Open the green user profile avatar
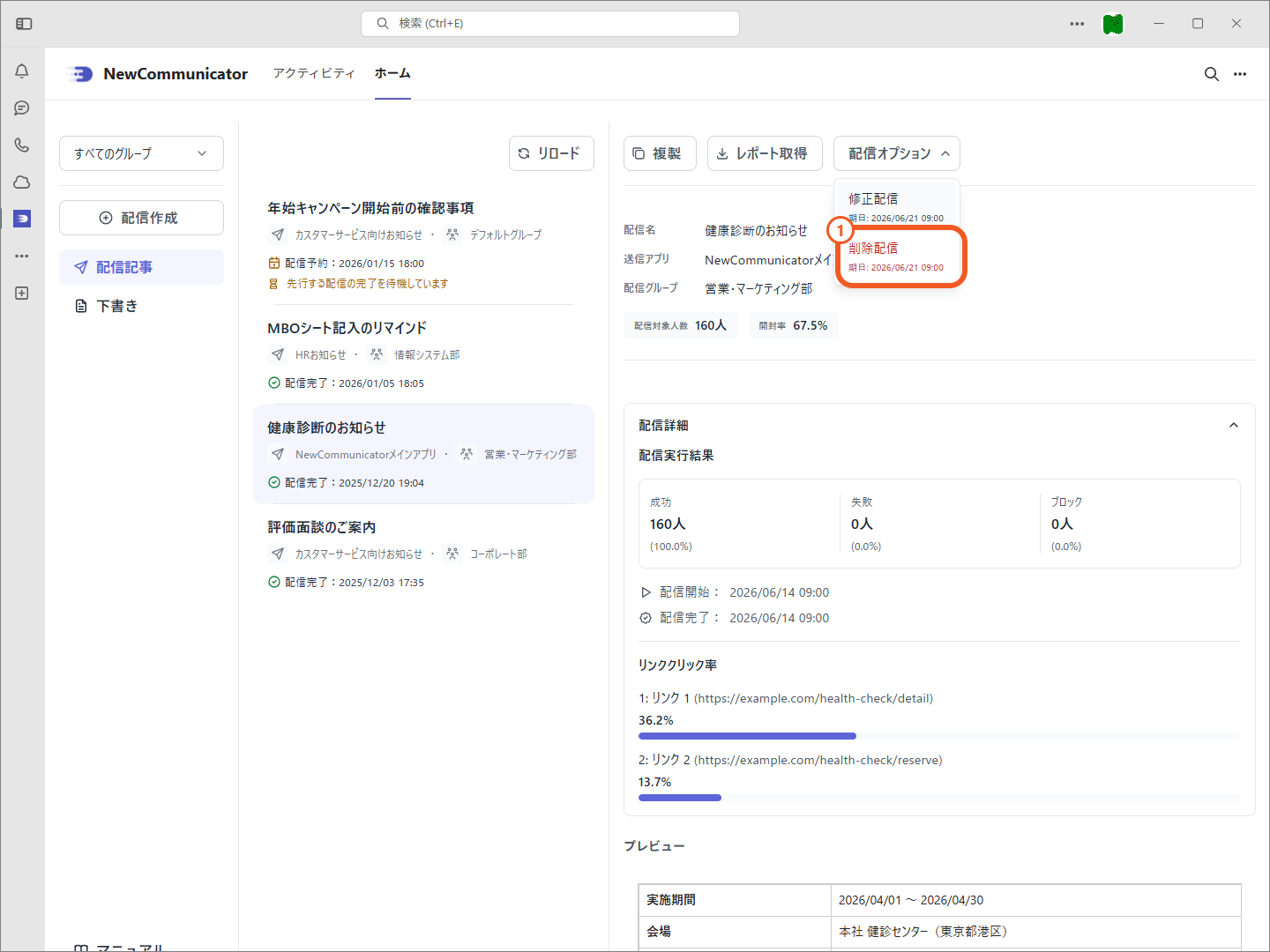This screenshot has height=952, width=1270. pyautogui.click(x=1113, y=24)
